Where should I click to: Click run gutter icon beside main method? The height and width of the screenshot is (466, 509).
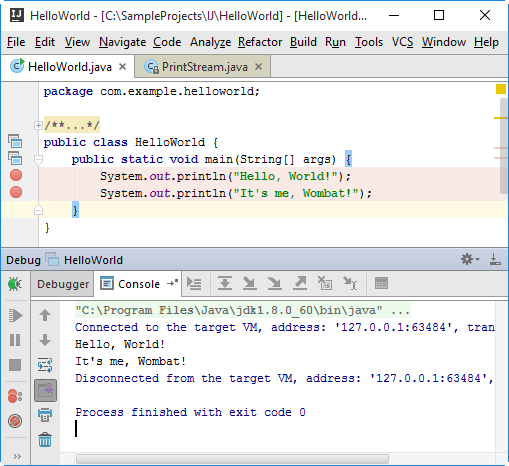click(x=15, y=158)
